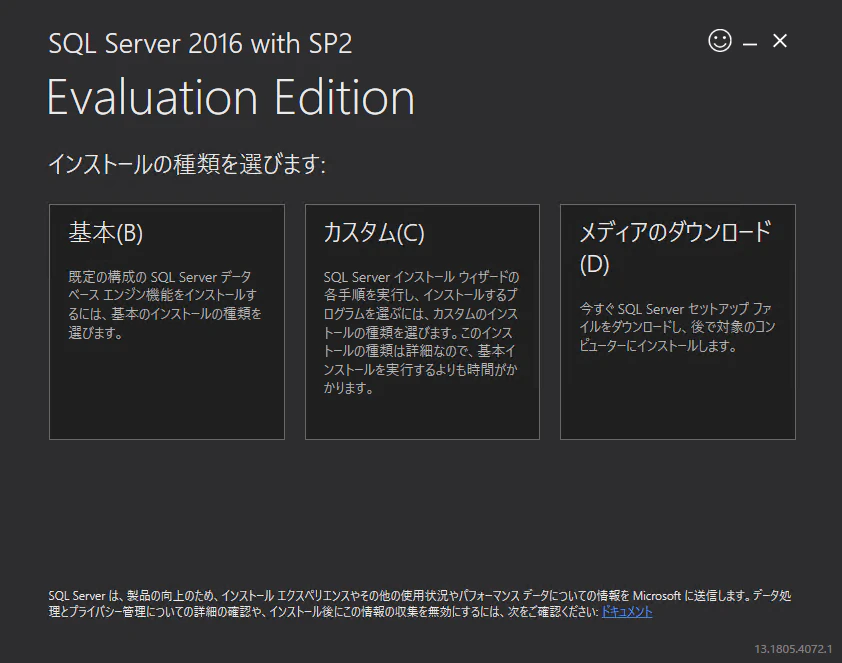
Task: Click the Evaluation Edition heading
Action: 231,97
